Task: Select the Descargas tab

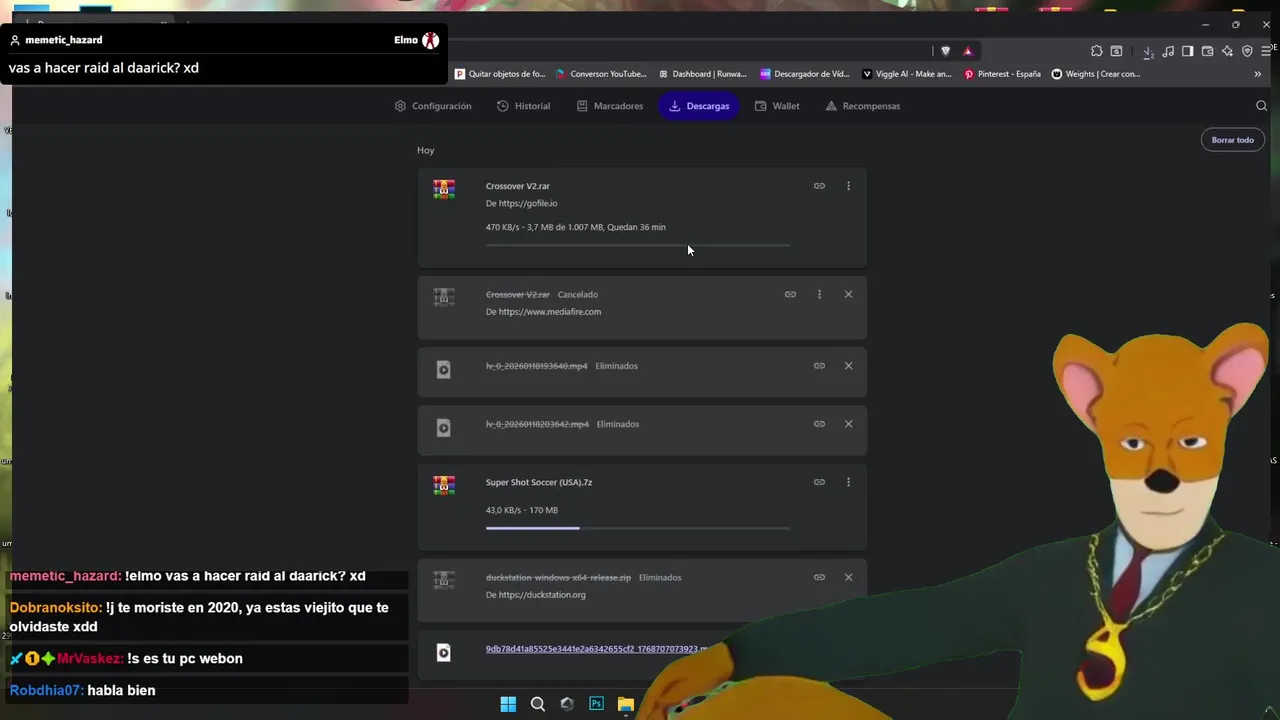Action: pos(698,106)
